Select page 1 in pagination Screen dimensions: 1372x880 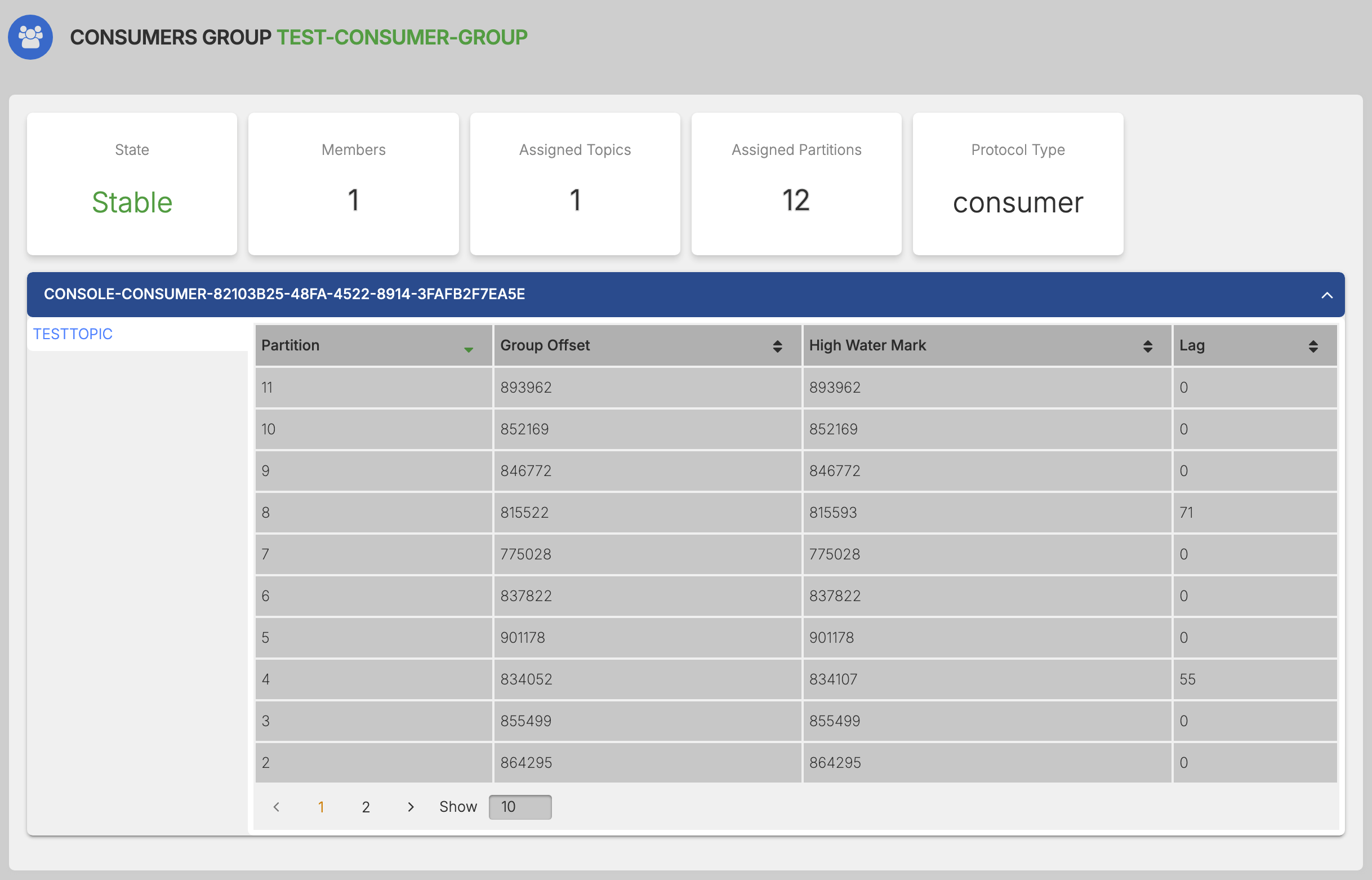pos(321,806)
